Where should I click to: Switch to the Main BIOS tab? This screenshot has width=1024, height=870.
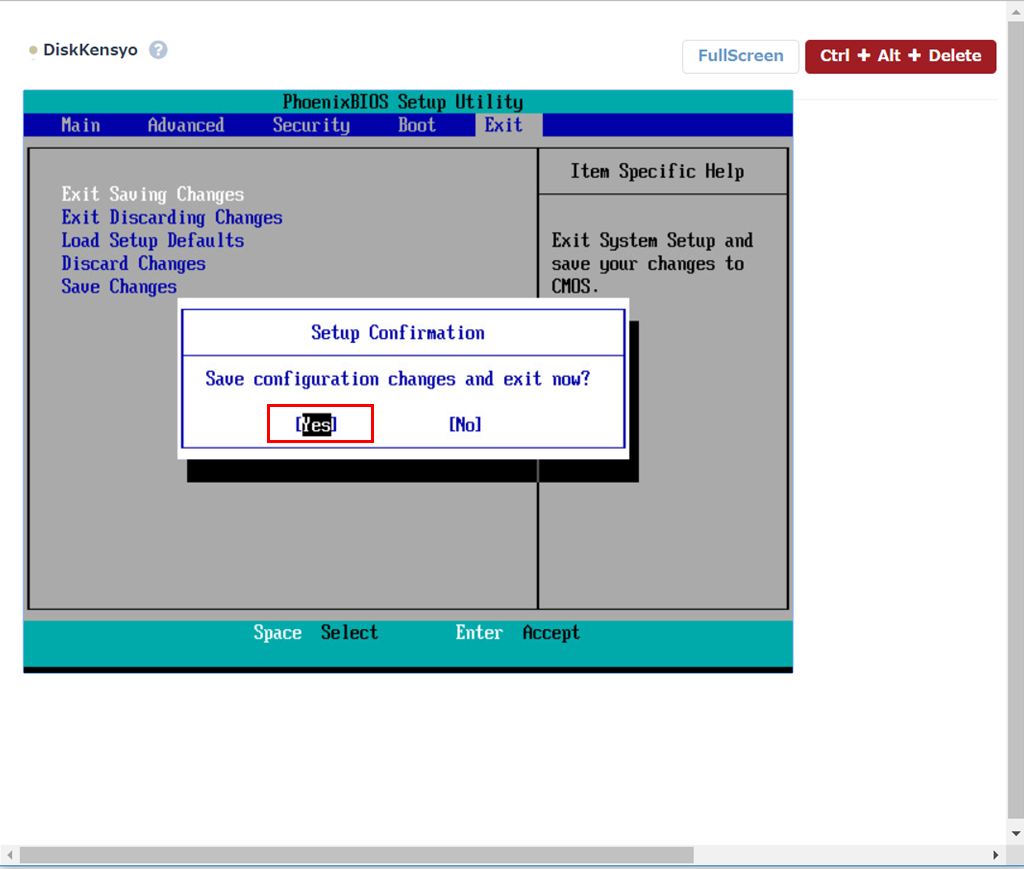click(81, 125)
